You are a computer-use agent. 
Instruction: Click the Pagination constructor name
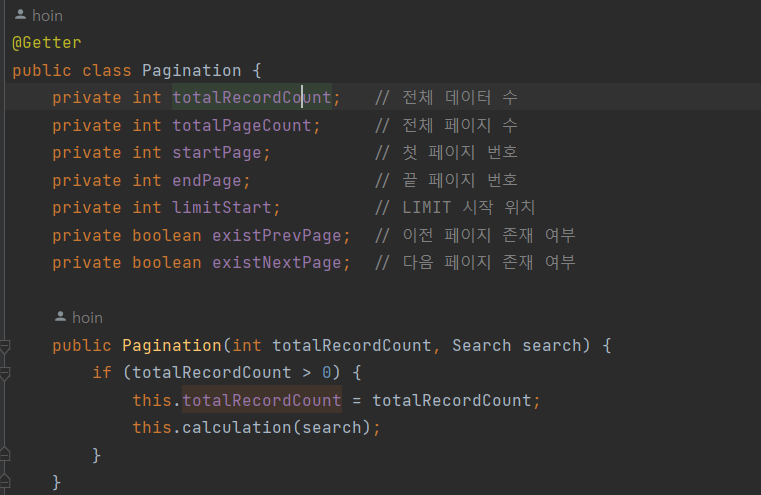(x=172, y=346)
